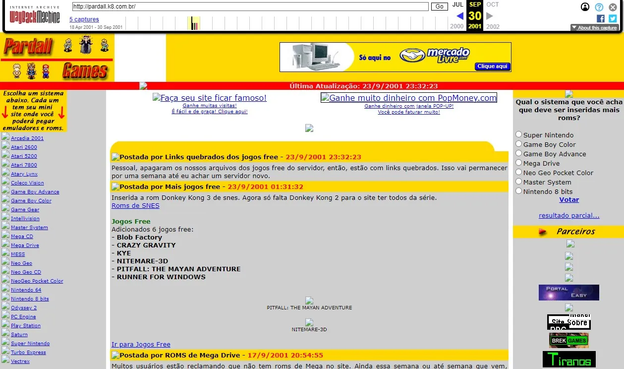
Task: Click the Facebook share icon
Action: (x=601, y=18)
